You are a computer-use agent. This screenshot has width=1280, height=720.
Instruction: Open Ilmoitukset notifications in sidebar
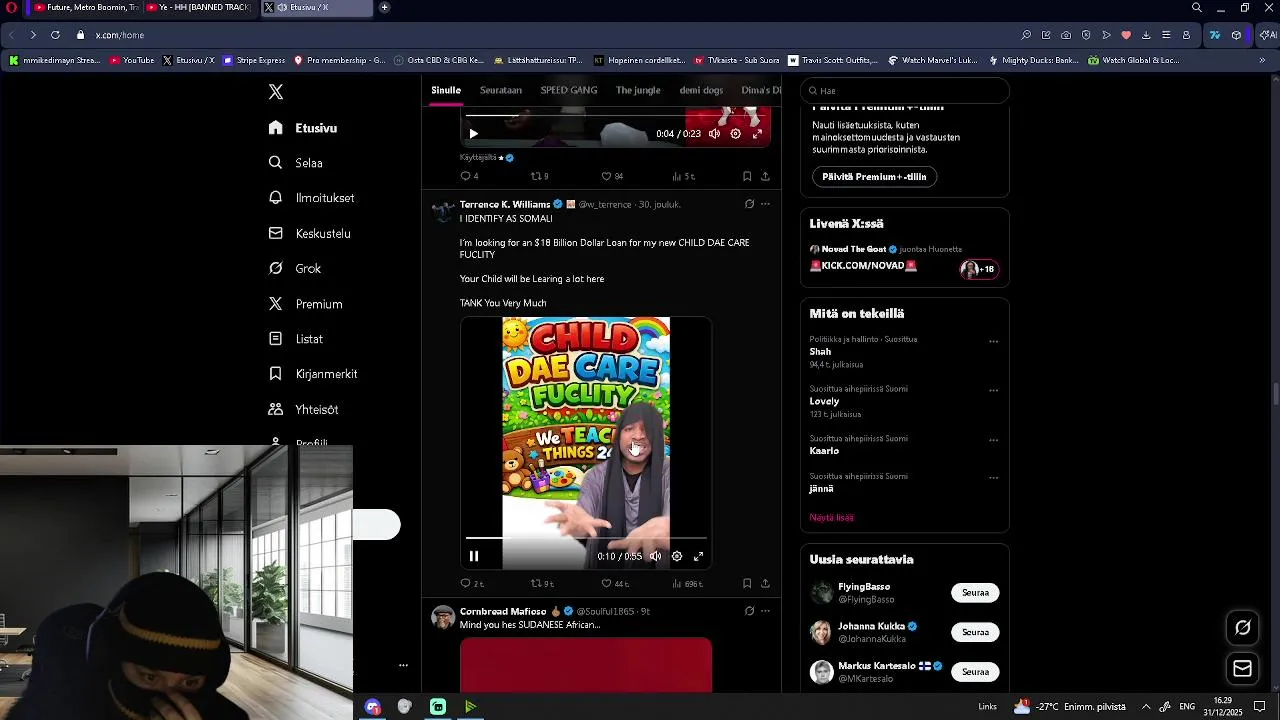click(312, 198)
